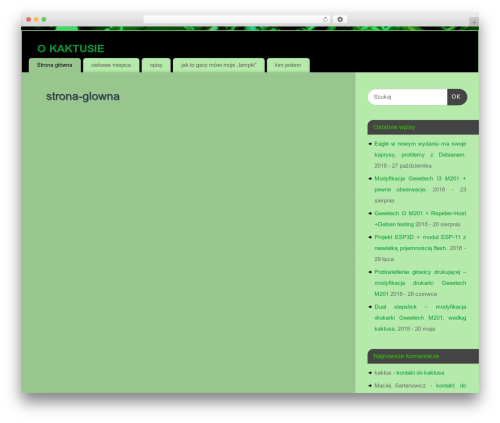
Task: Select the Strona główna tab
Action: point(55,65)
